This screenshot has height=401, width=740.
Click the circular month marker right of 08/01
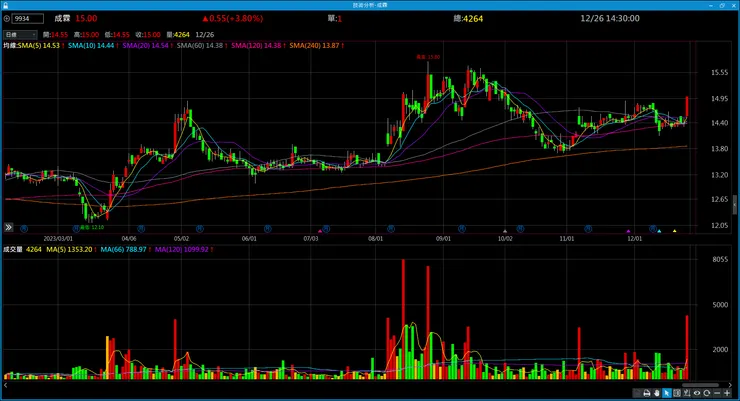pos(391,229)
